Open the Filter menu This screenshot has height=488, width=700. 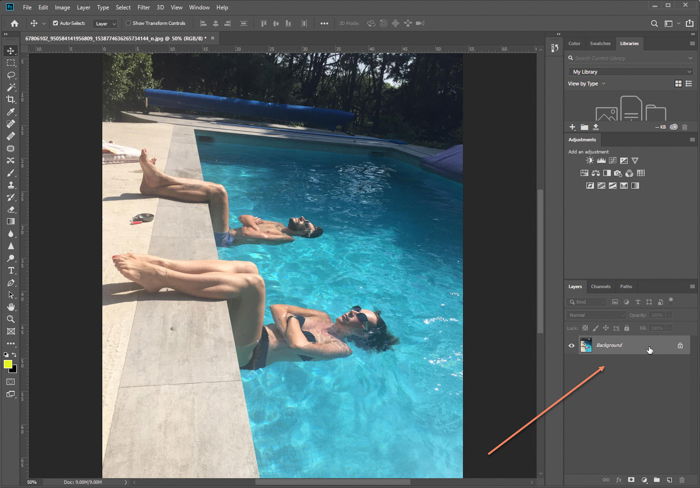[143, 8]
